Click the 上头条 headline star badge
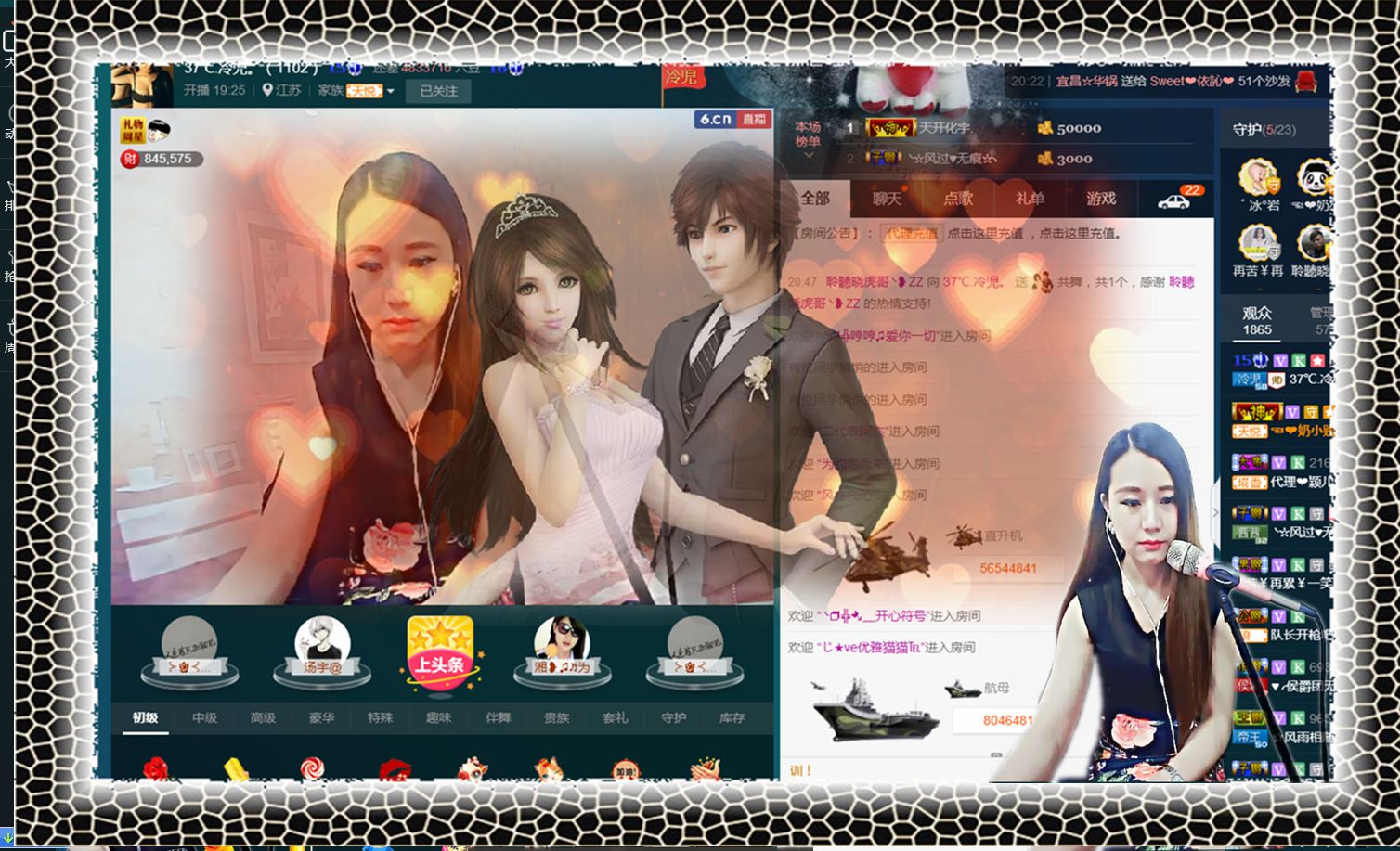Screen dimensions: 1400x851 tap(440, 653)
